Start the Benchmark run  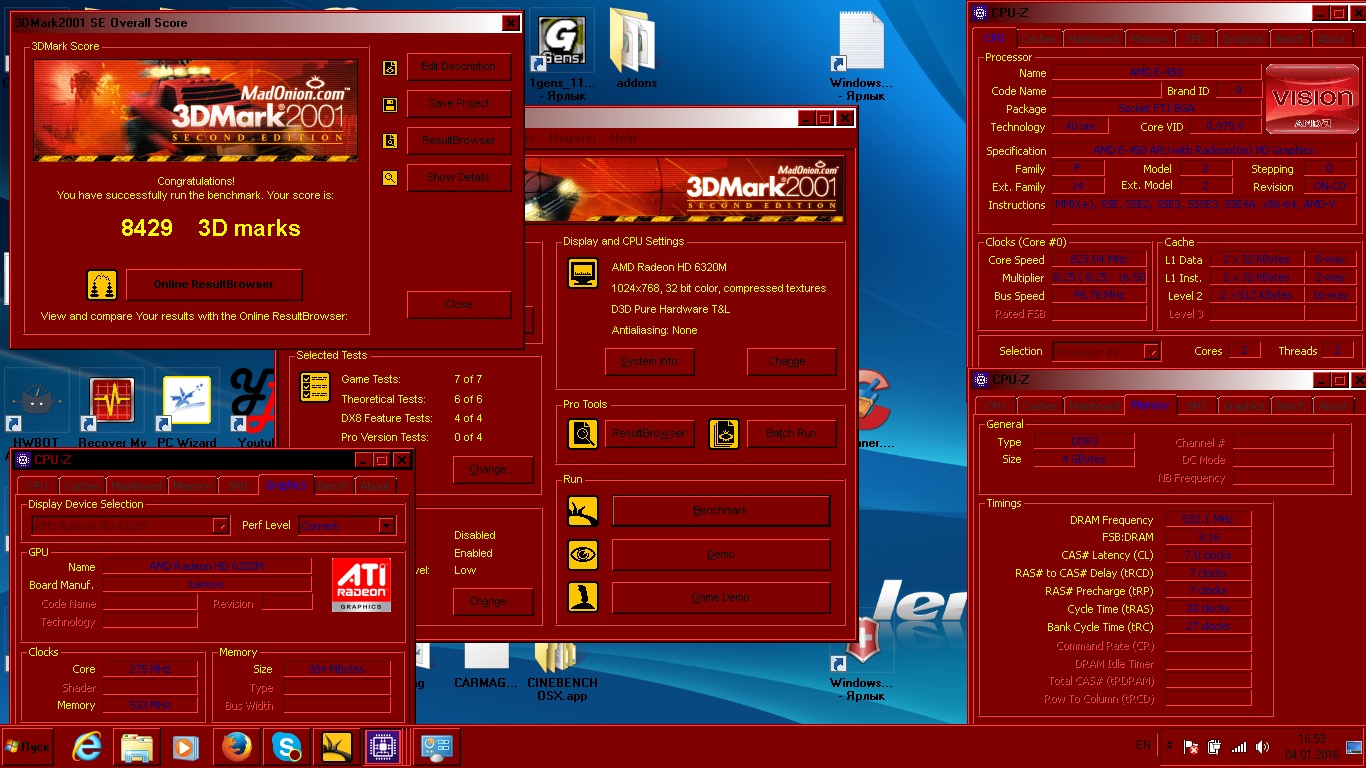click(x=721, y=511)
